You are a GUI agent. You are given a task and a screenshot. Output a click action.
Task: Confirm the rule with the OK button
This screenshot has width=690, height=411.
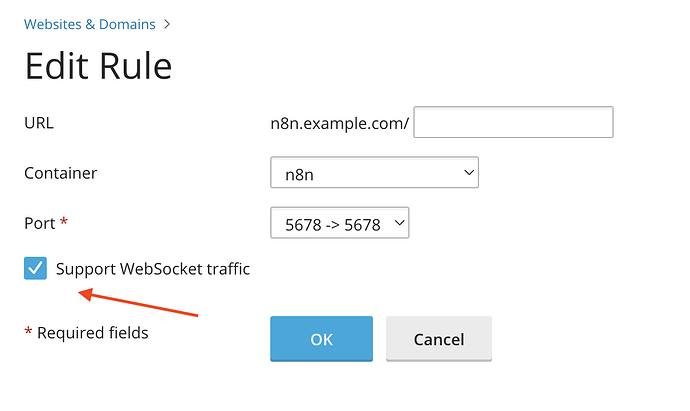[x=321, y=339]
